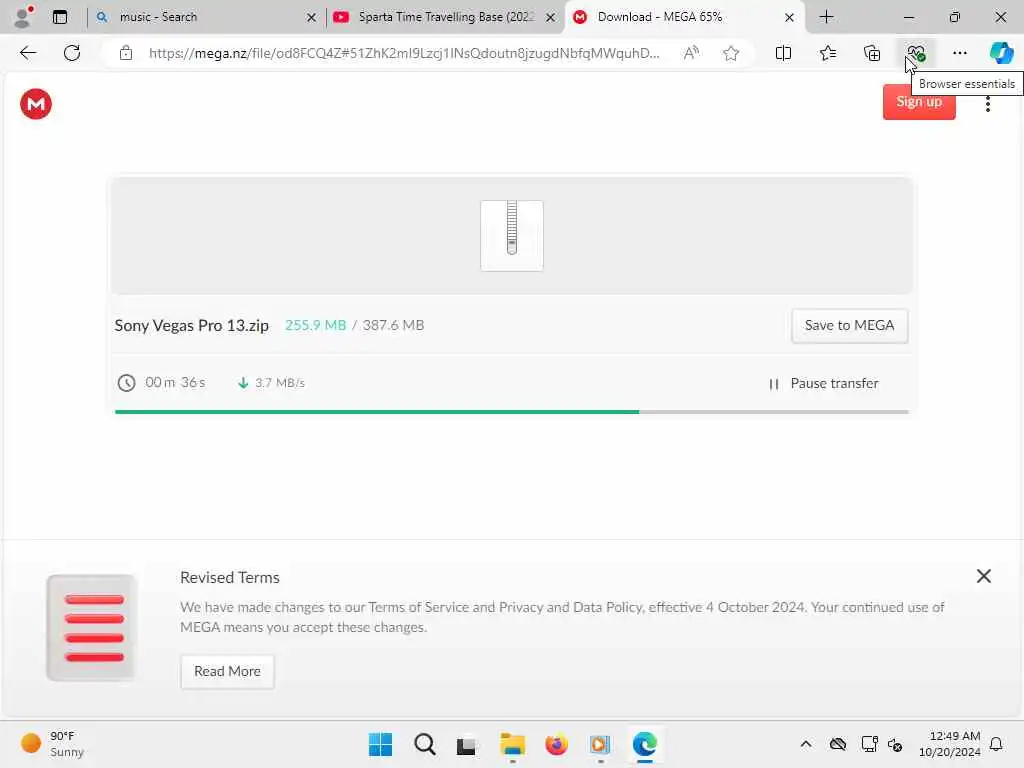Dismiss the Revised Terms banner
The height and width of the screenshot is (768, 1024).
point(984,576)
